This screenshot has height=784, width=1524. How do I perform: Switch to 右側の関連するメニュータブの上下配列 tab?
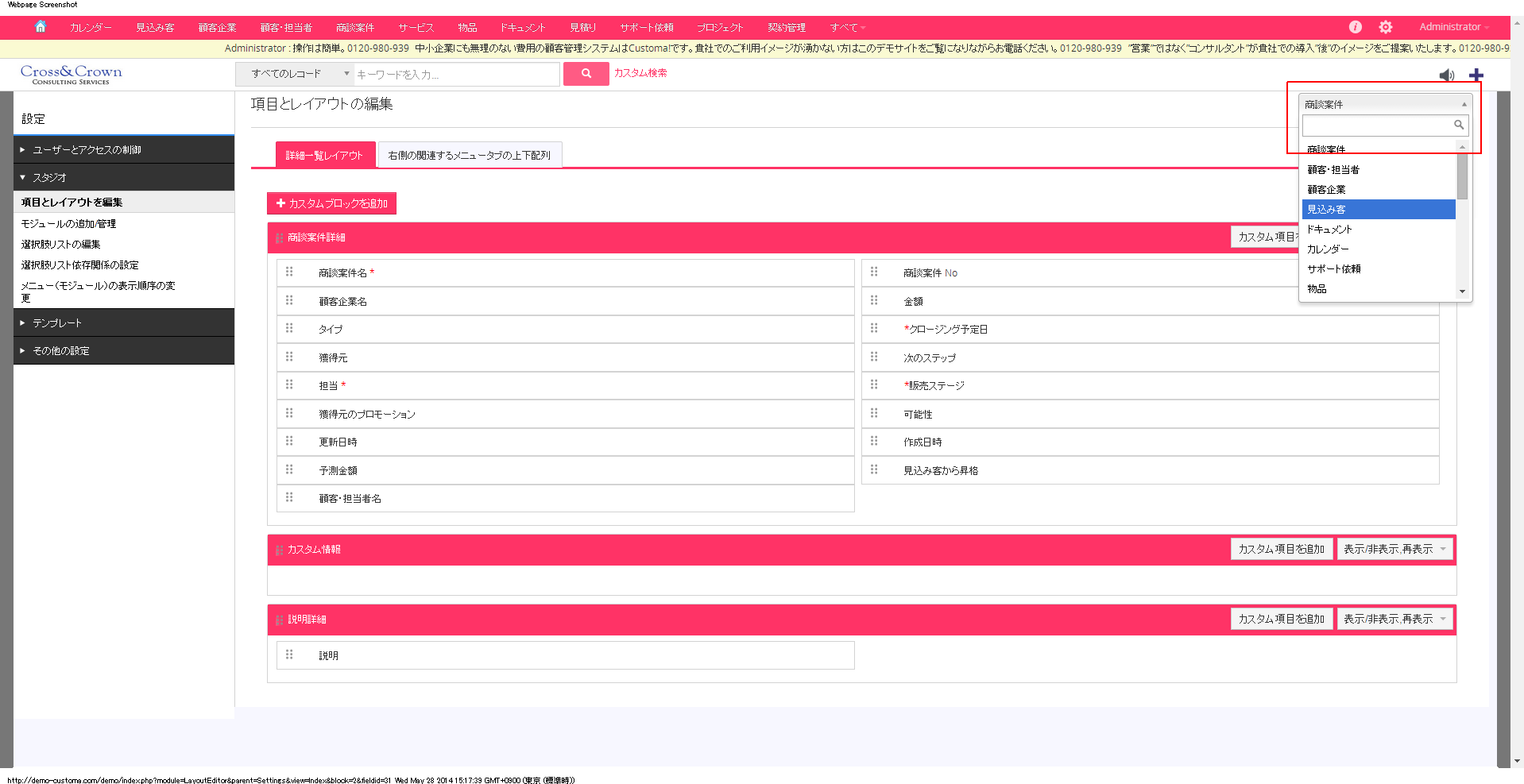click(470, 155)
